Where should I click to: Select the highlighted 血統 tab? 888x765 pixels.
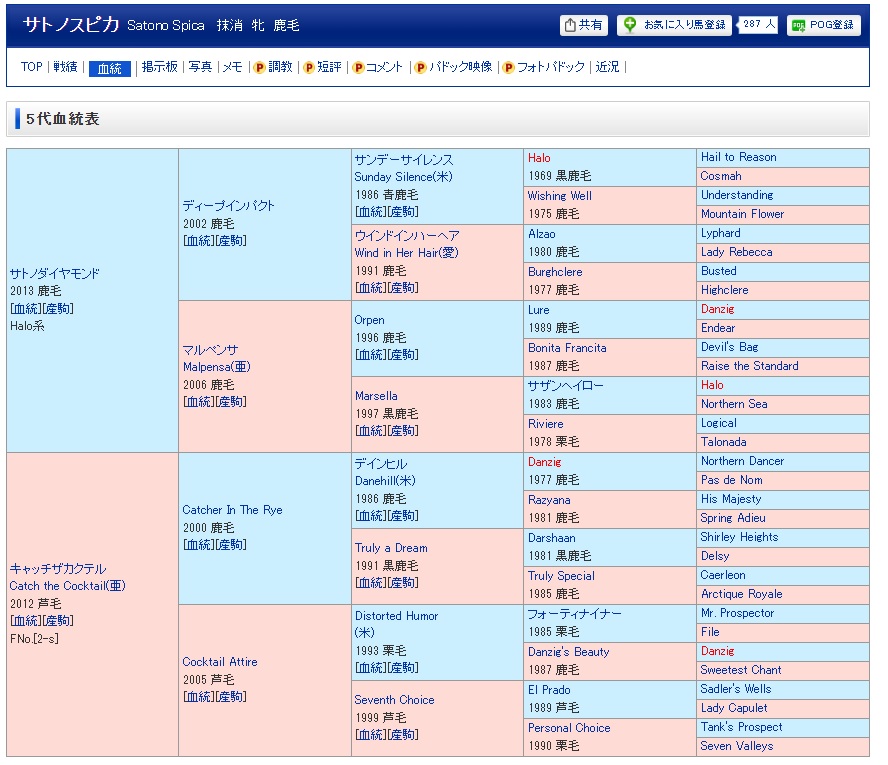[x=109, y=68]
